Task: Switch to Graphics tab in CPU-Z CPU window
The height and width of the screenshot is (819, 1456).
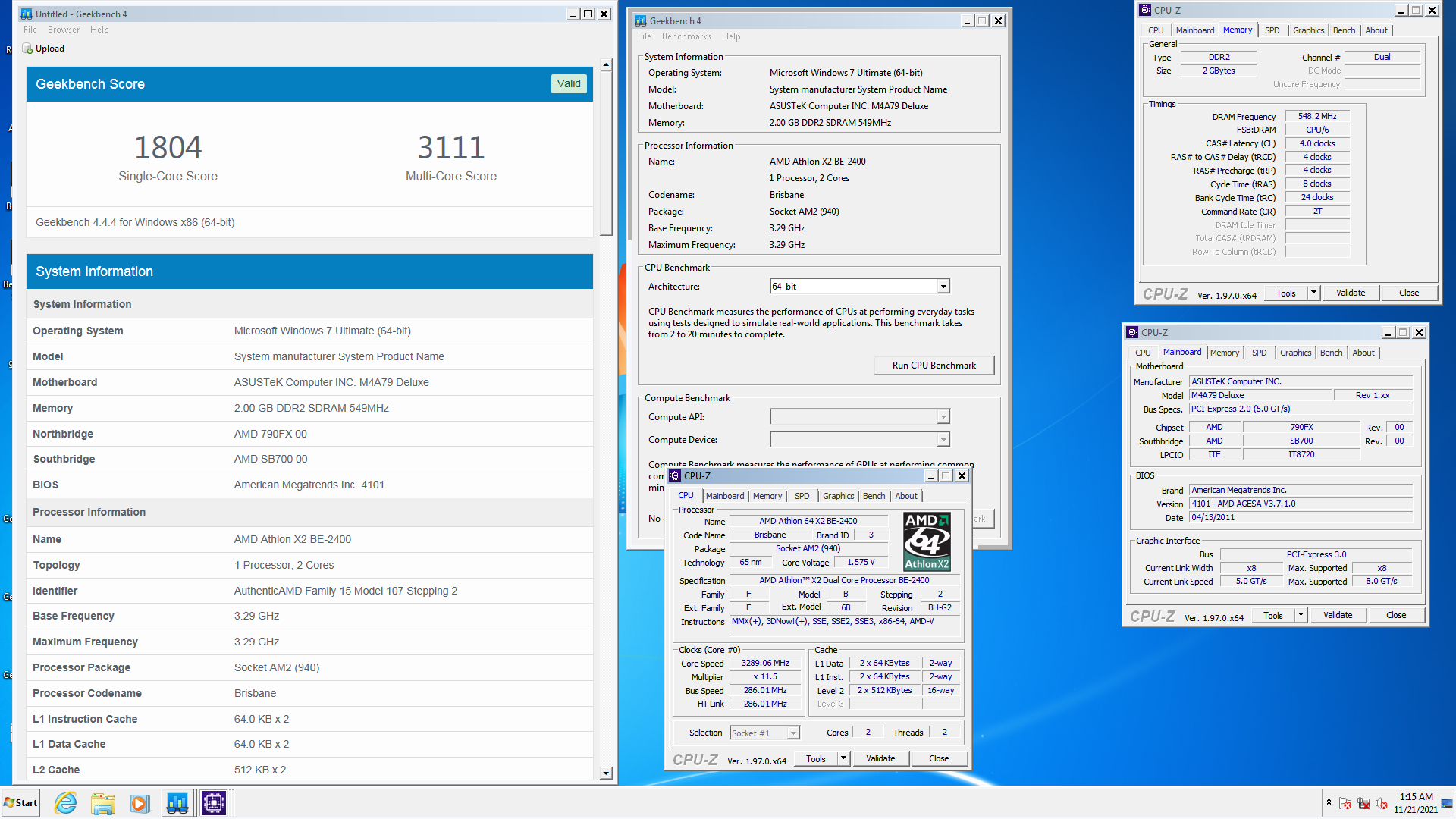Action: 839,496
